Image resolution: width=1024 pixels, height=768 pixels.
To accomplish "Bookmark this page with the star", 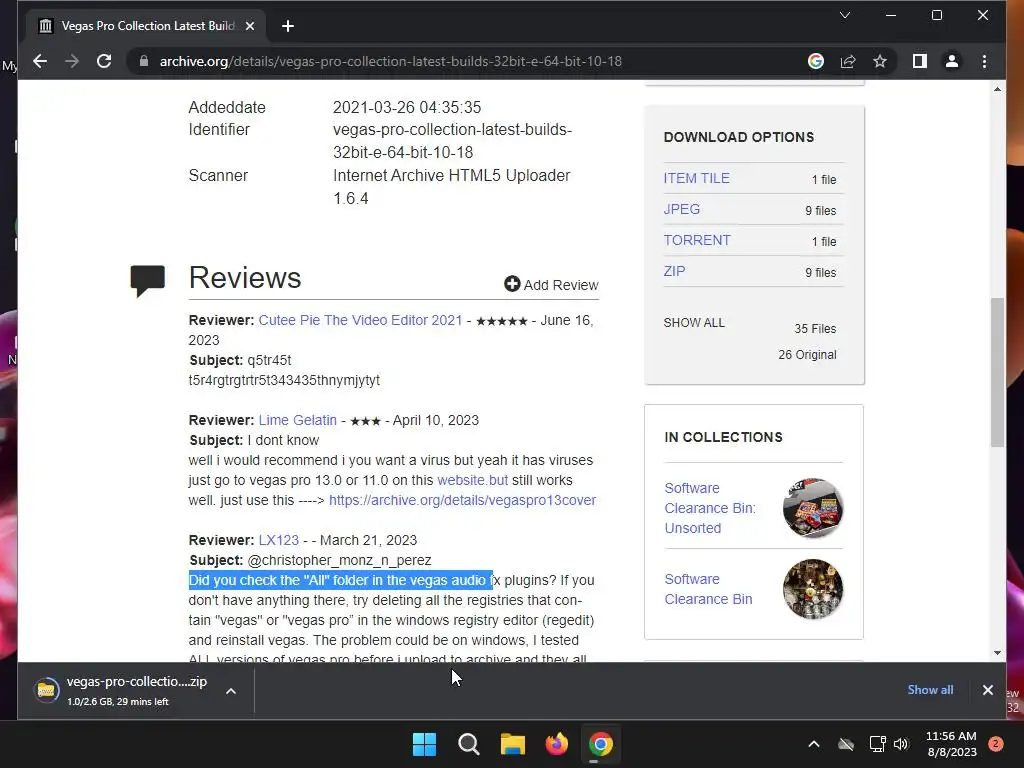I will click(880, 61).
